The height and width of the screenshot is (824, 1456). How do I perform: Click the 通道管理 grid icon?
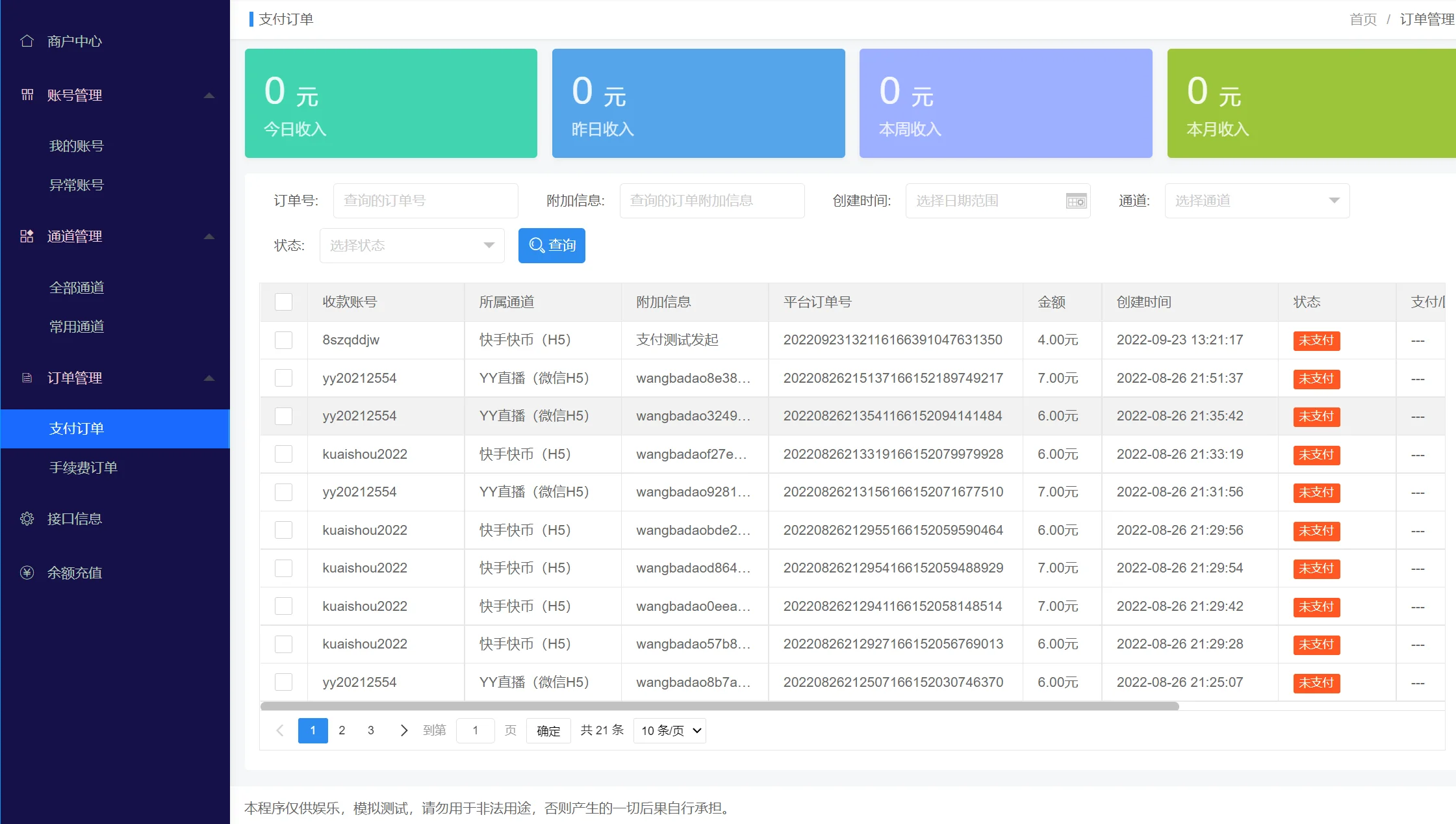[x=27, y=236]
